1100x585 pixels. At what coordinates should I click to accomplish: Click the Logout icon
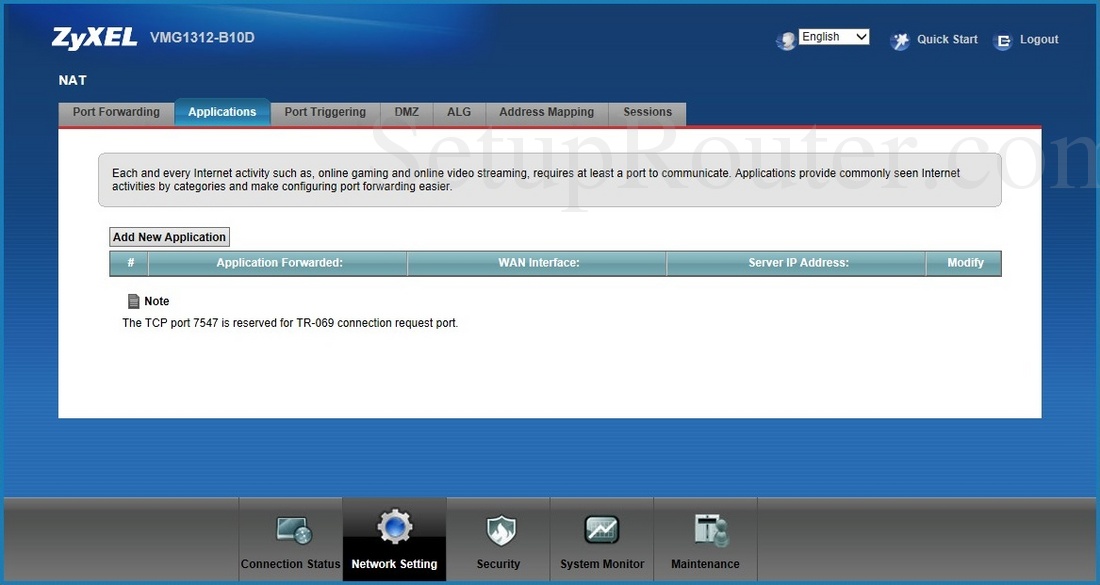click(x=1002, y=41)
